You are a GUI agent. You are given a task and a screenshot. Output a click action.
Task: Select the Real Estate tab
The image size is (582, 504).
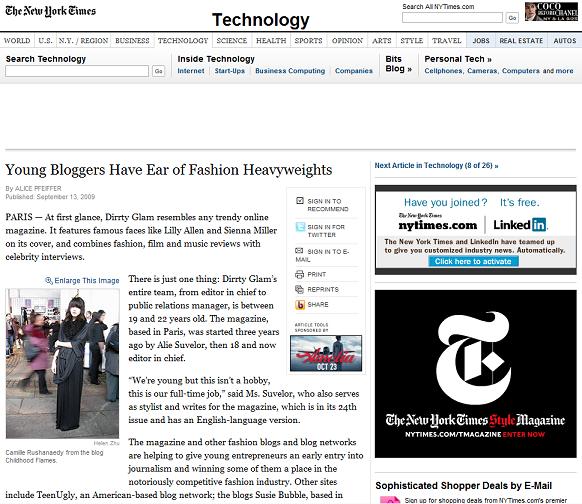click(521, 40)
